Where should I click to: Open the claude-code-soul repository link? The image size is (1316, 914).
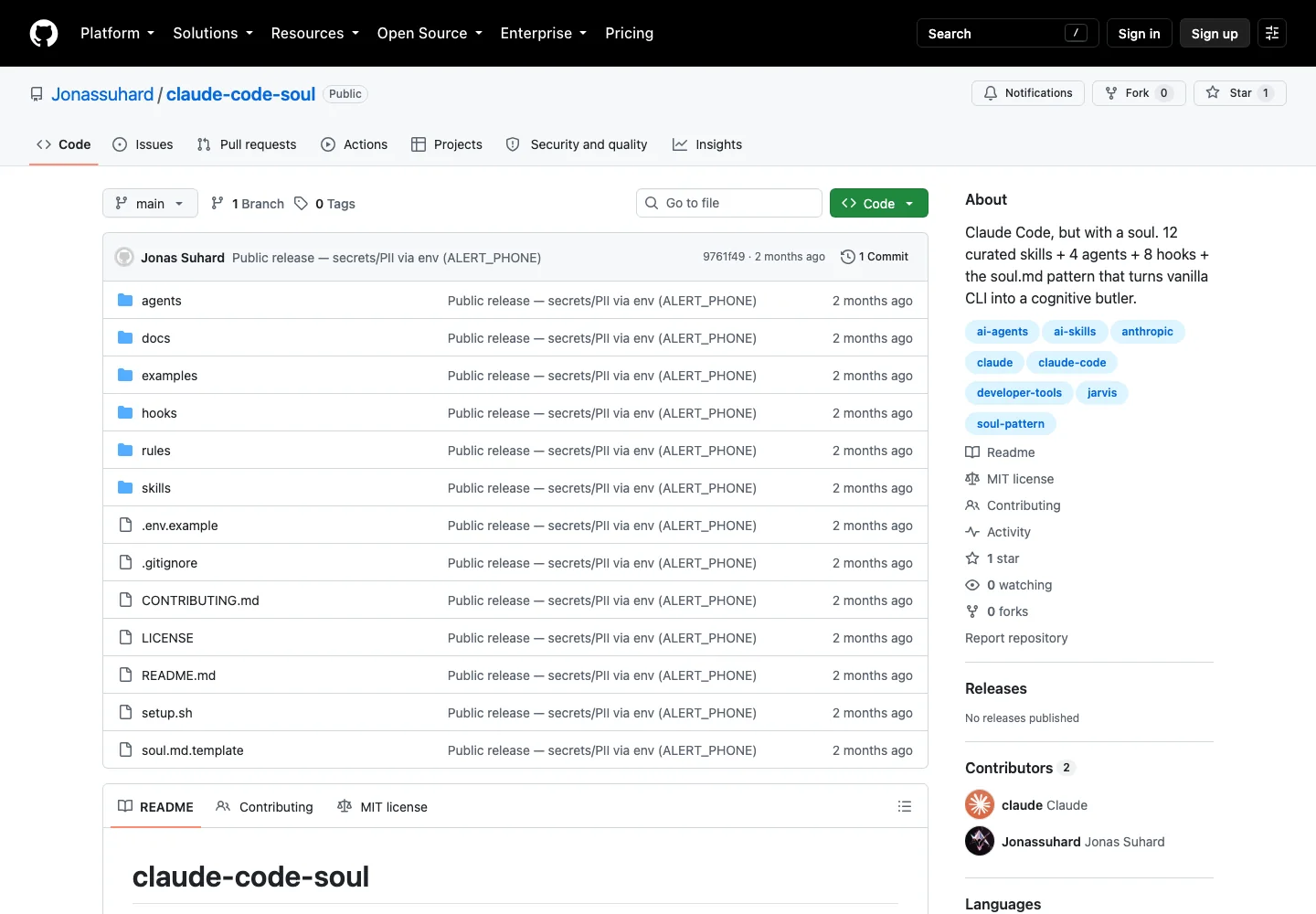click(240, 94)
